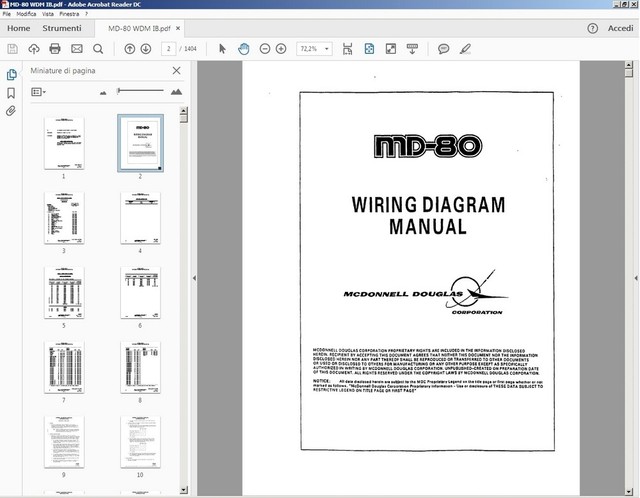Open the ? help menu

[x=87, y=14]
